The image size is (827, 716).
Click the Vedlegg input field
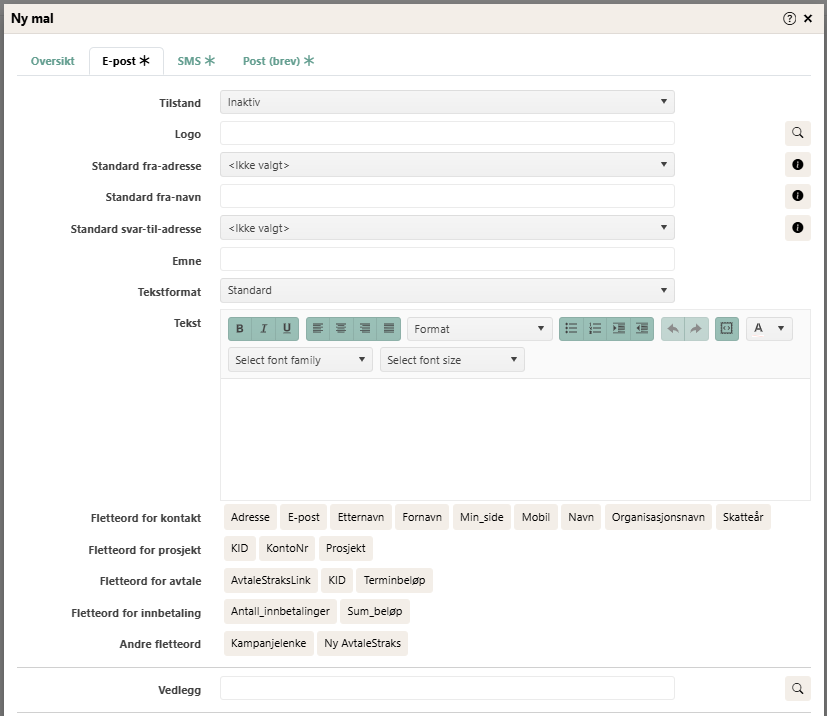pyautogui.click(x=447, y=688)
